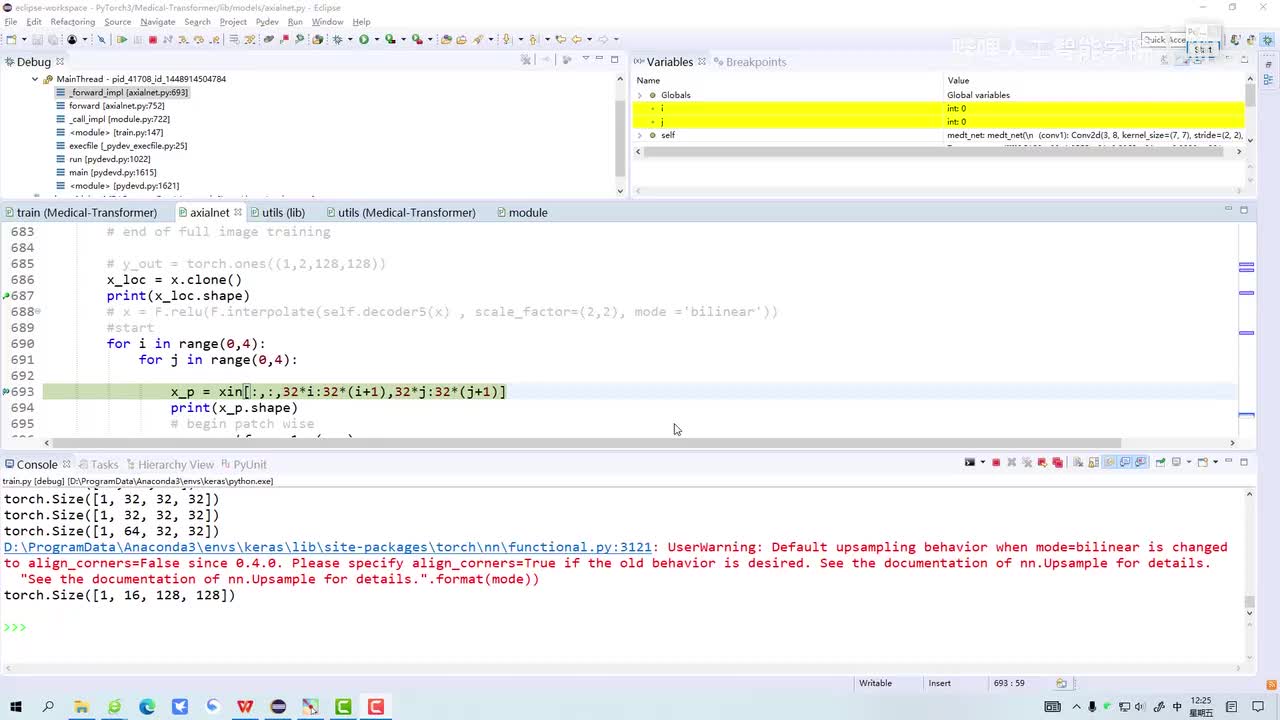Switch to the train (Medical-Transformer) editor tab
The image size is (1280, 720).
(86, 213)
